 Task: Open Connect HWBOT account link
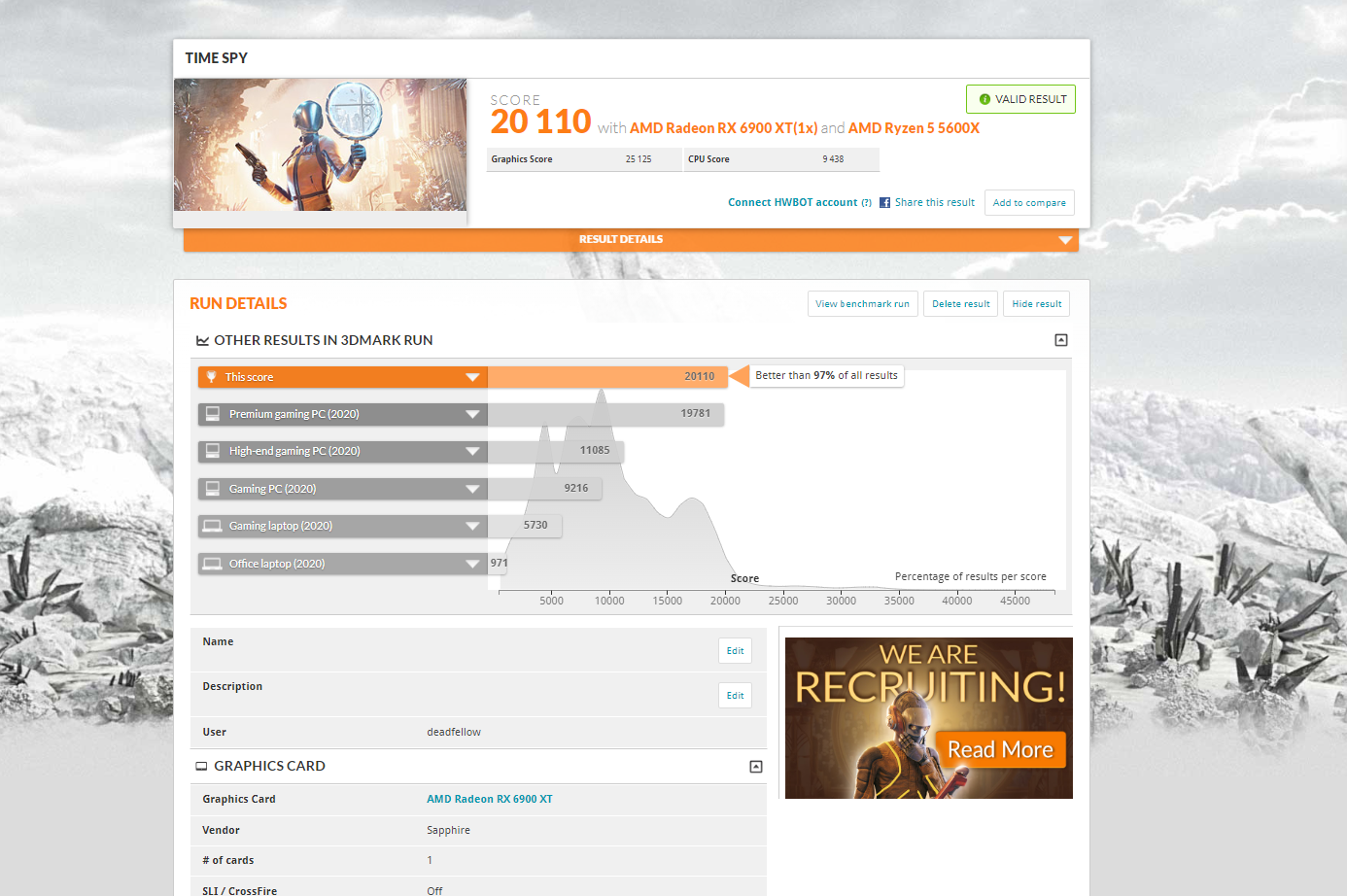coord(793,203)
